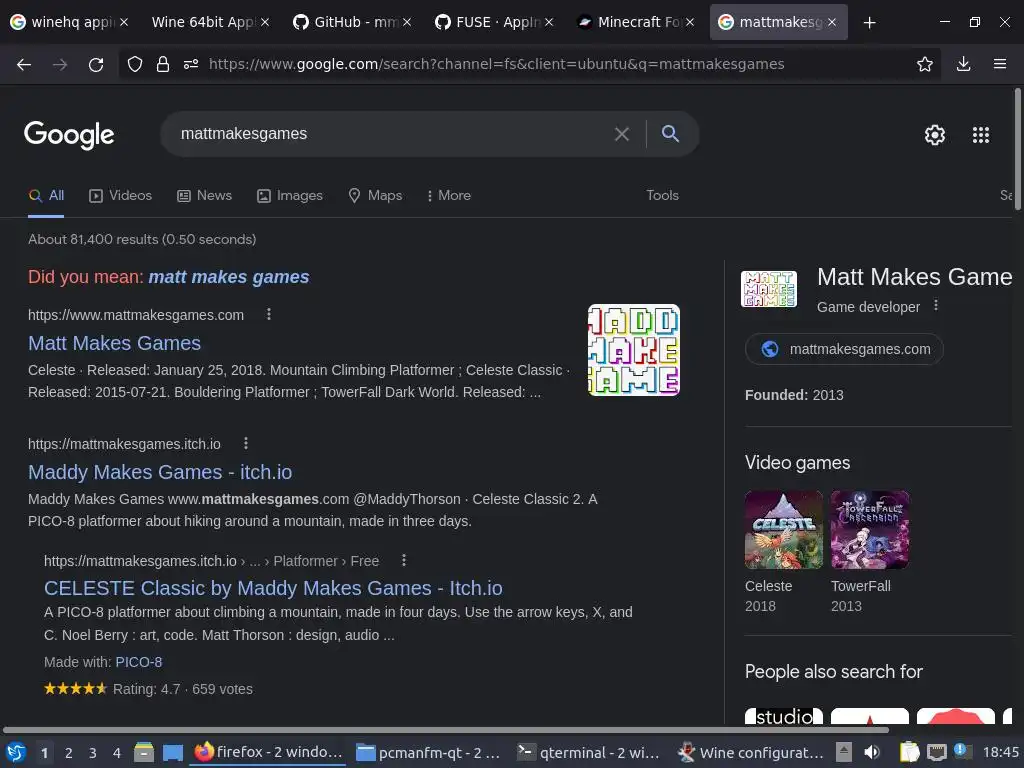Click the 'matt makes games' suggestion
Image resolution: width=1024 pixels, height=768 pixels.
(x=229, y=277)
